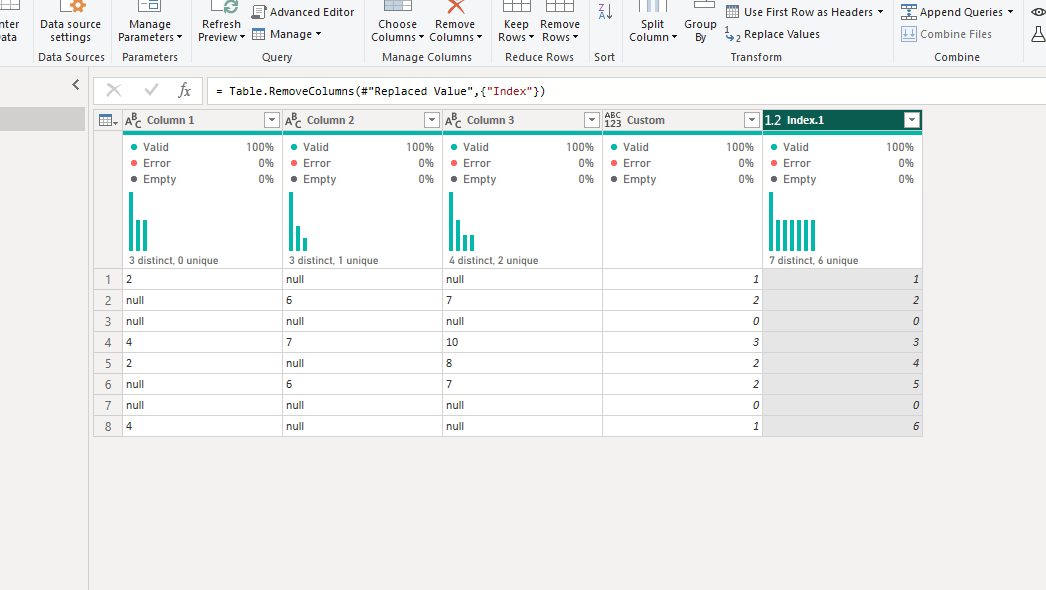Open the table menu icon in grid corner
This screenshot has width=1046, height=590.
click(107, 120)
